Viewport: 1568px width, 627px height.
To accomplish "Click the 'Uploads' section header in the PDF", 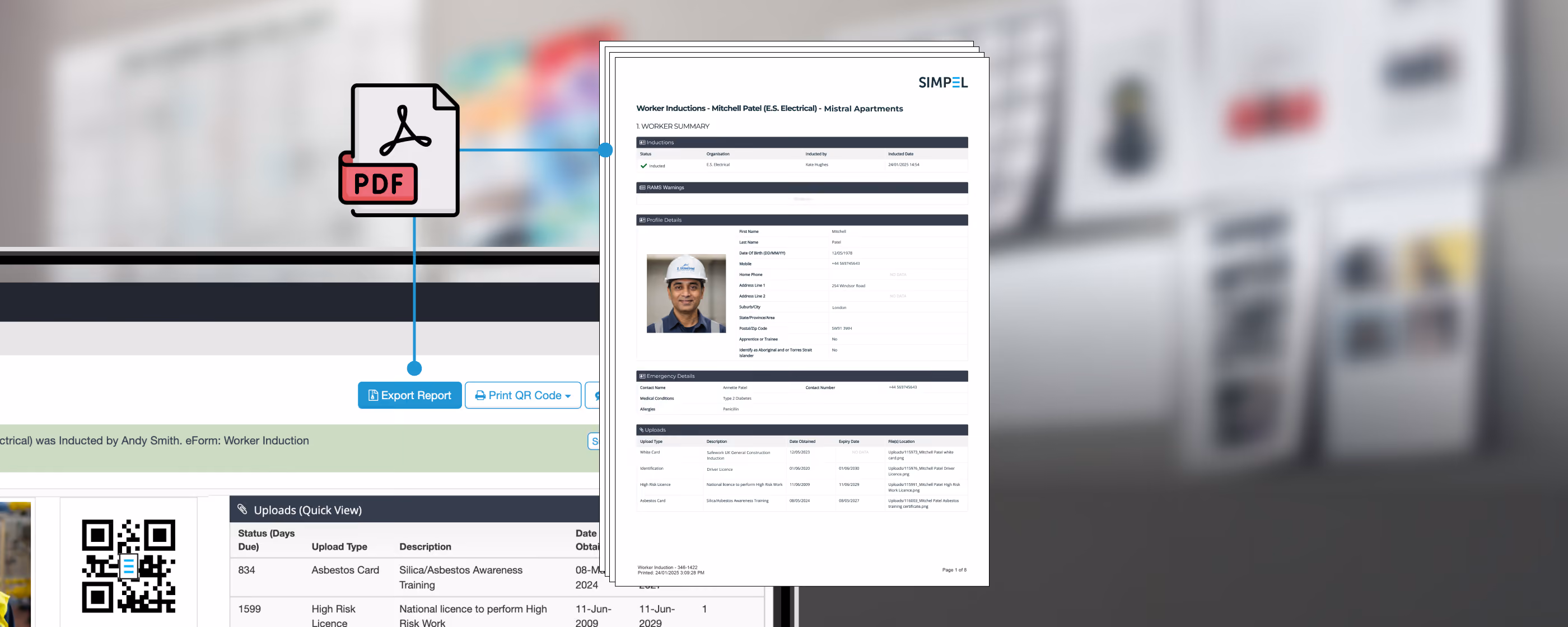I will tap(802, 430).
